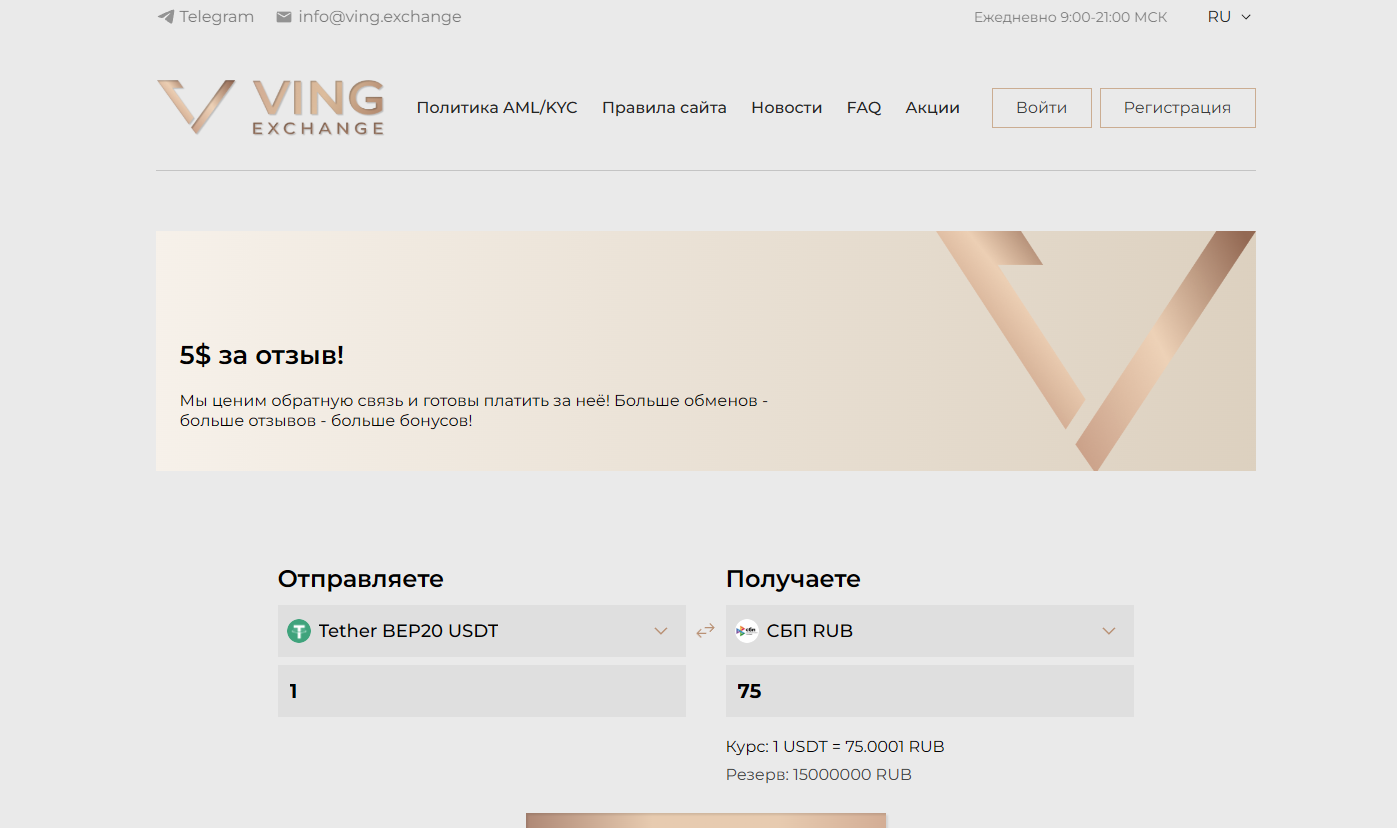Open the Акции menu item
This screenshot has height=828, width=1397.
coord(933,108)
